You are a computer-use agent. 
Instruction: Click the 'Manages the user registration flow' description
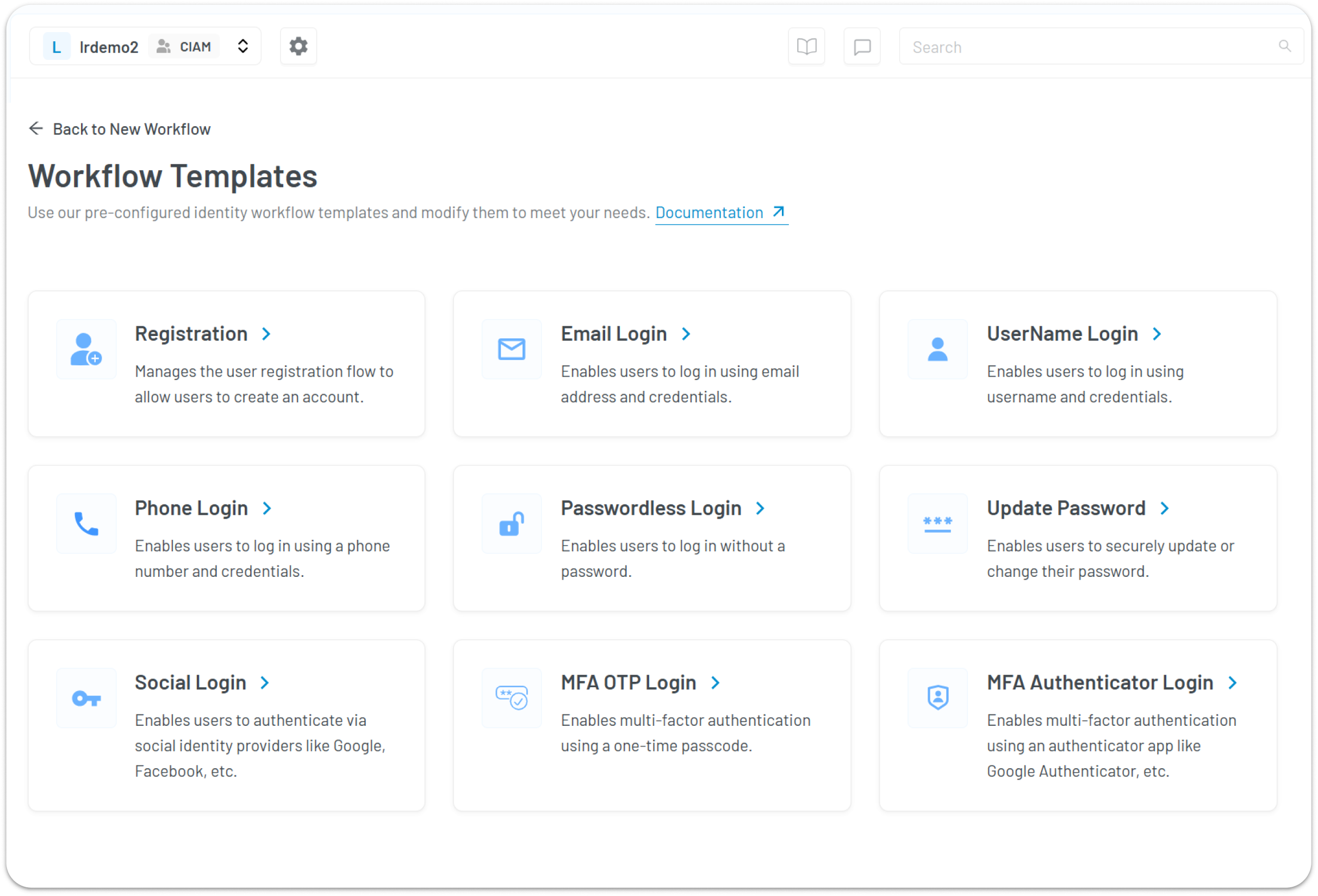pyautogui.click(x=264, y=384)
